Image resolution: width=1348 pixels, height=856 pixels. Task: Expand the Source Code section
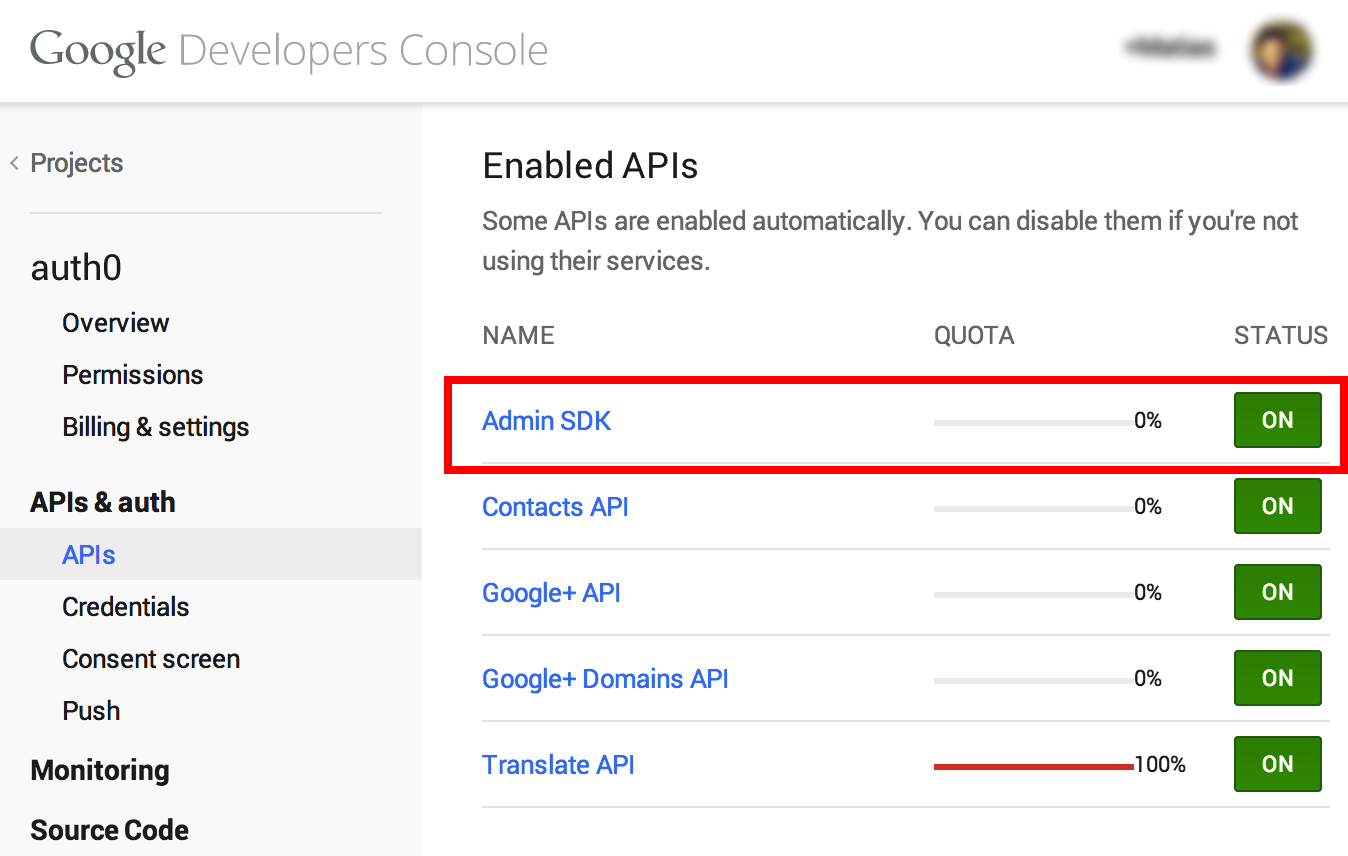[109, 830]
